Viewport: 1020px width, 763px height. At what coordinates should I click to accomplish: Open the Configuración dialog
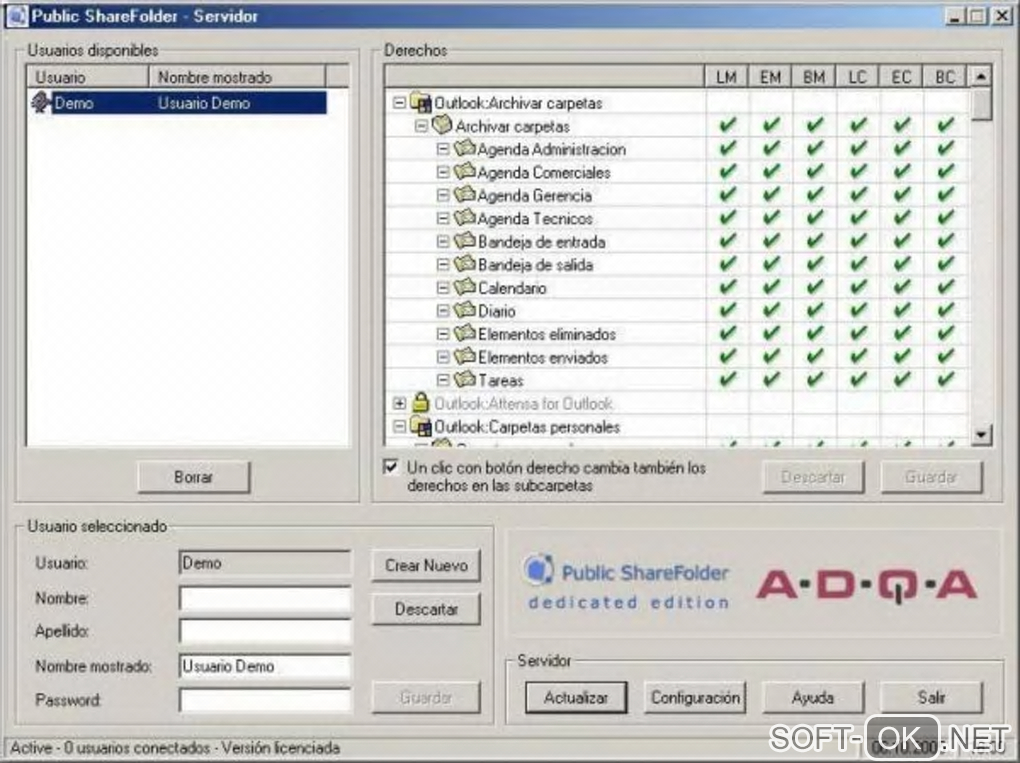tap(695, 697)
